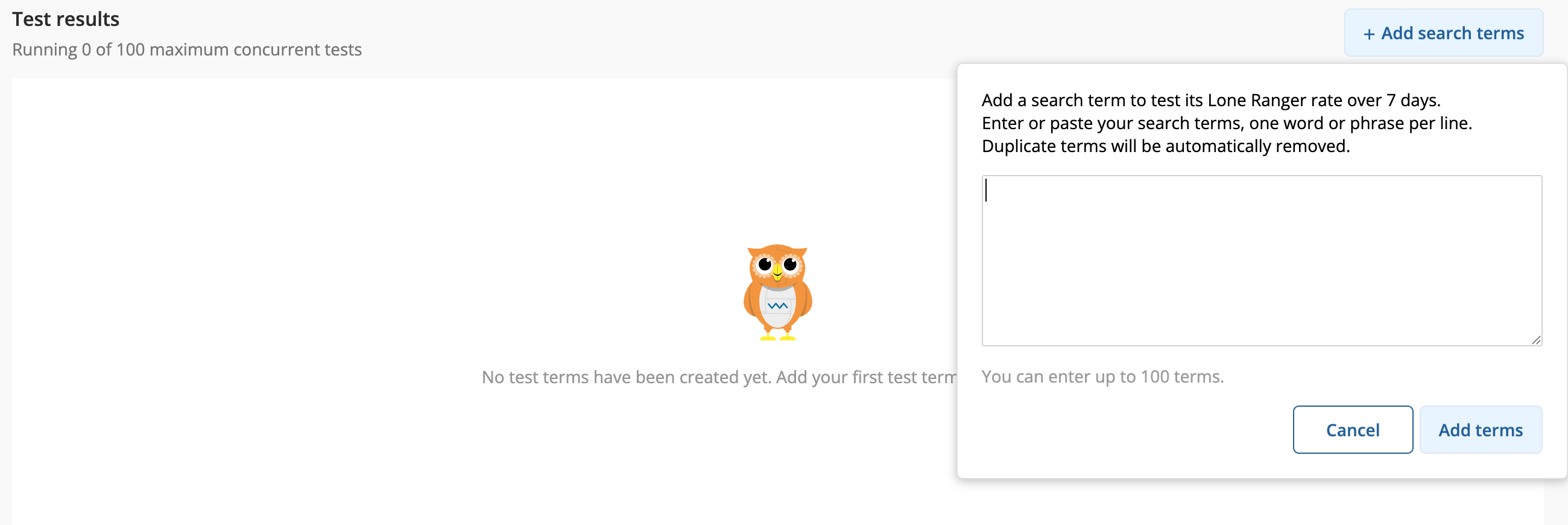Dismiss the popover with Cancel

[x=1353, y=430]
